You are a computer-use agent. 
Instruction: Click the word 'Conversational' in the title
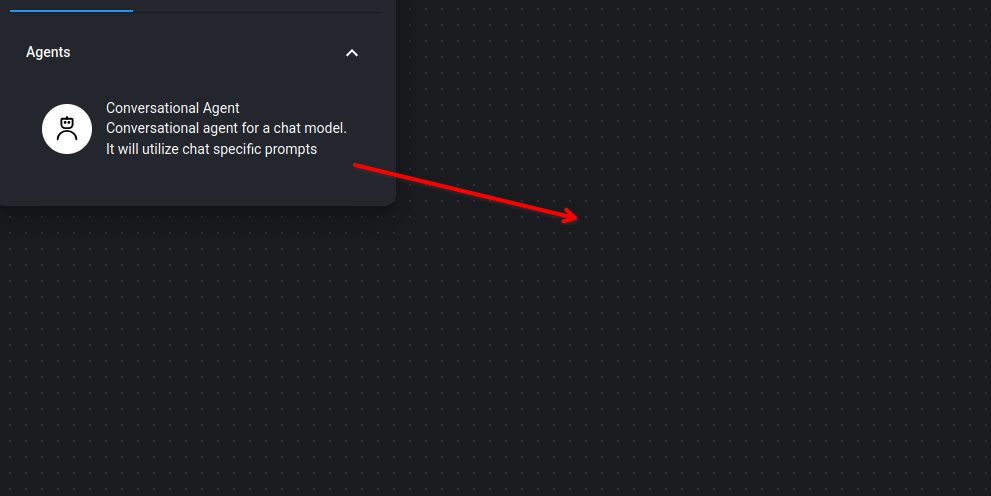click(x=152, y=108)
